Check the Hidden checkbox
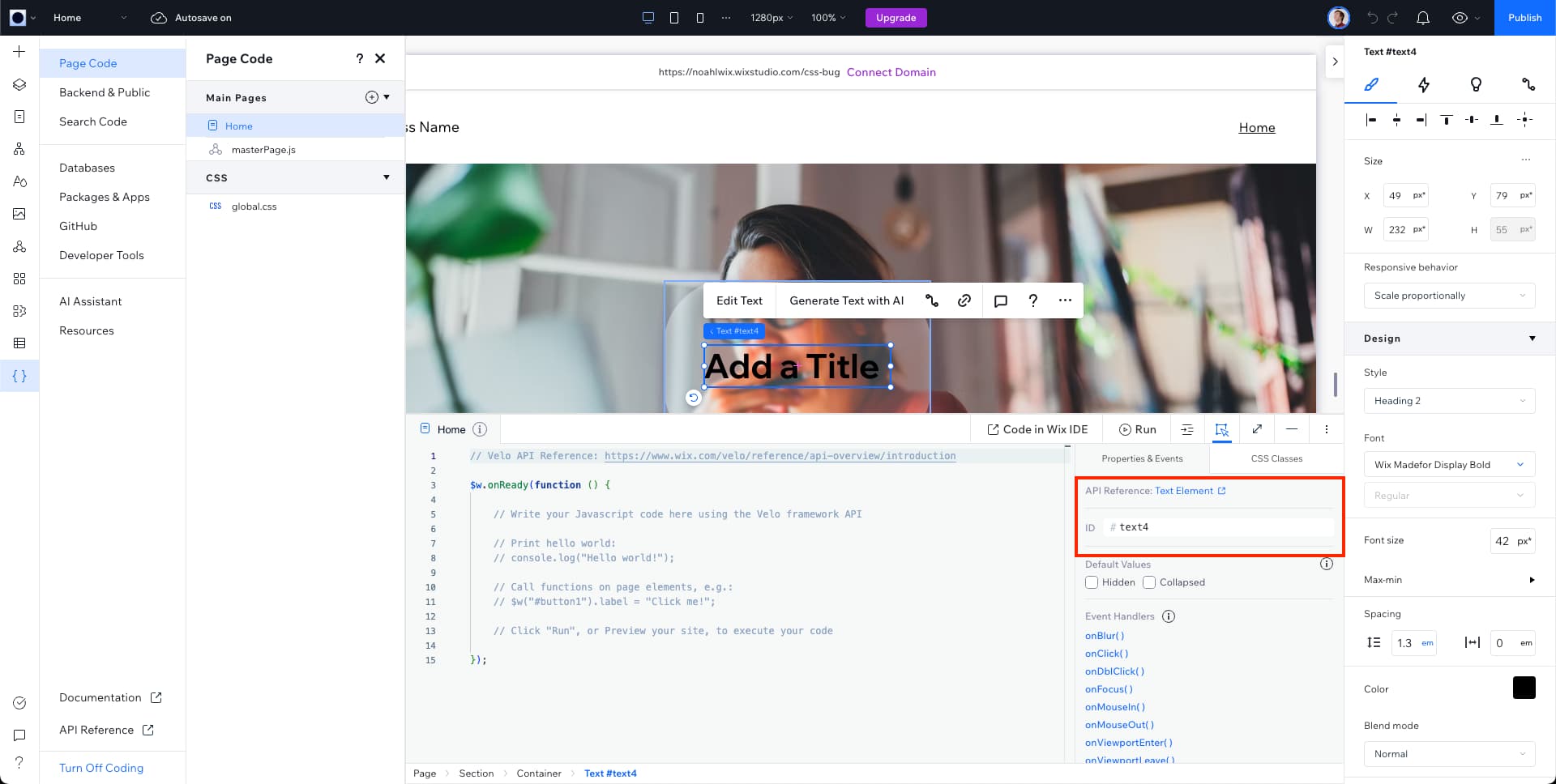Image resolution: width=1556 pixels, height=784 pixels. pyautogui.click(x=1092, y=582)
